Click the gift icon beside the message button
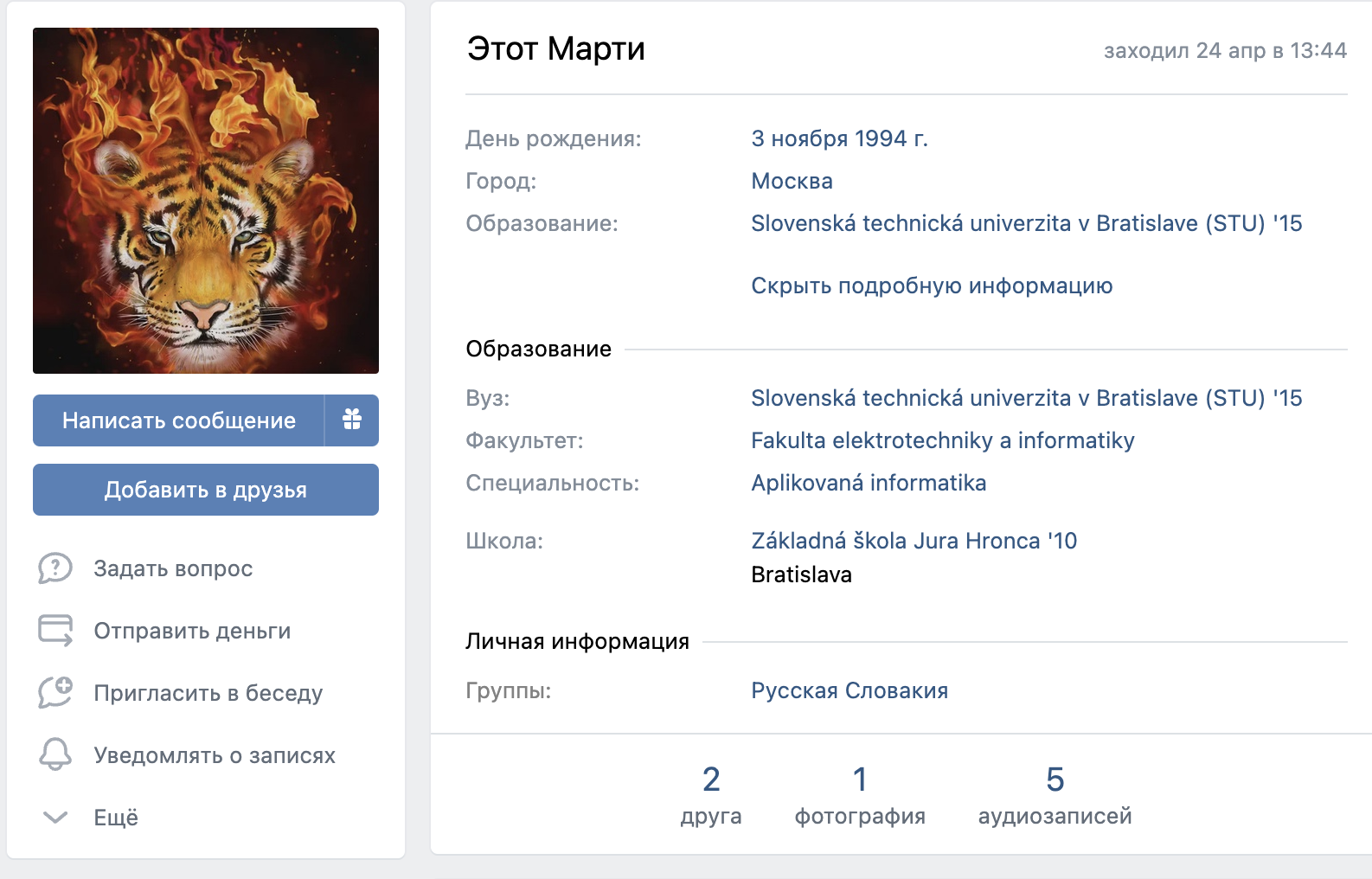The width and height of the screenshot is (1372, 879). click(x=352, y=420)
